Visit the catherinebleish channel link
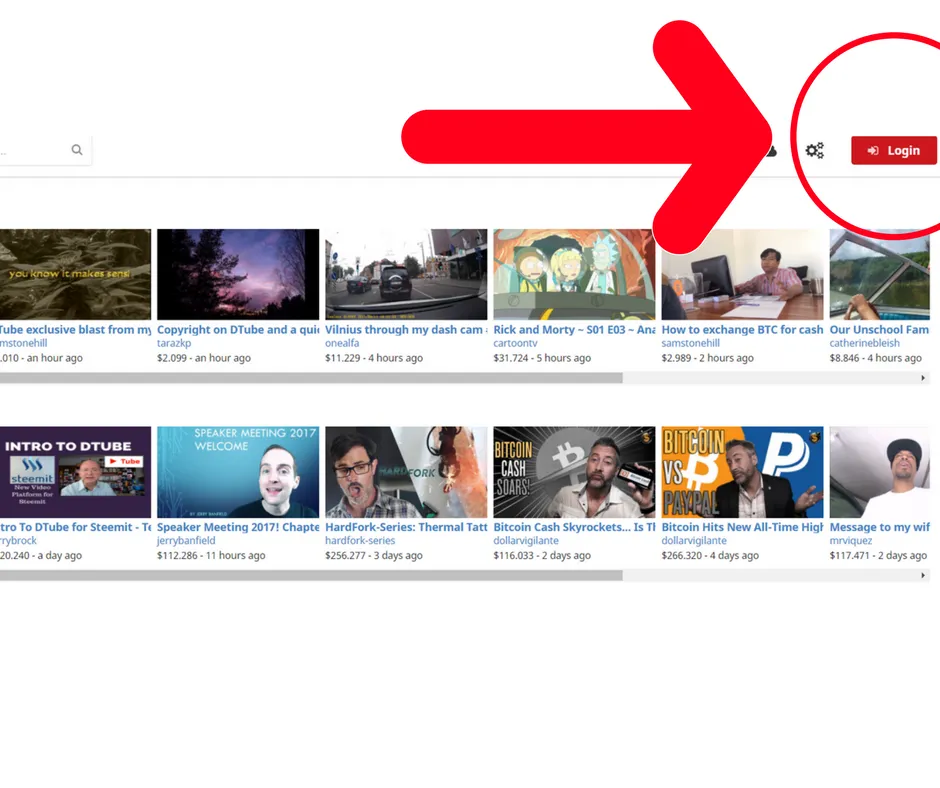The image size is (940, 788). pyautogui.click(x=864, y=343)
